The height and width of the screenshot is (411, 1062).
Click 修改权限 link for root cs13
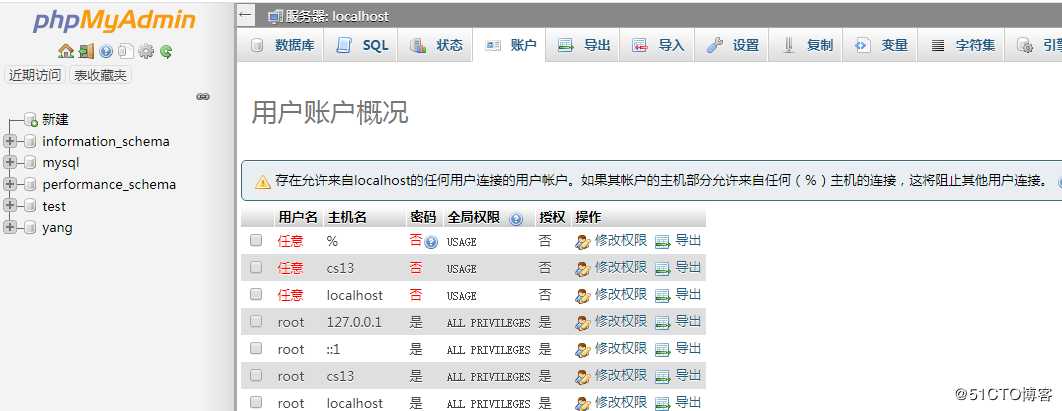620,376
